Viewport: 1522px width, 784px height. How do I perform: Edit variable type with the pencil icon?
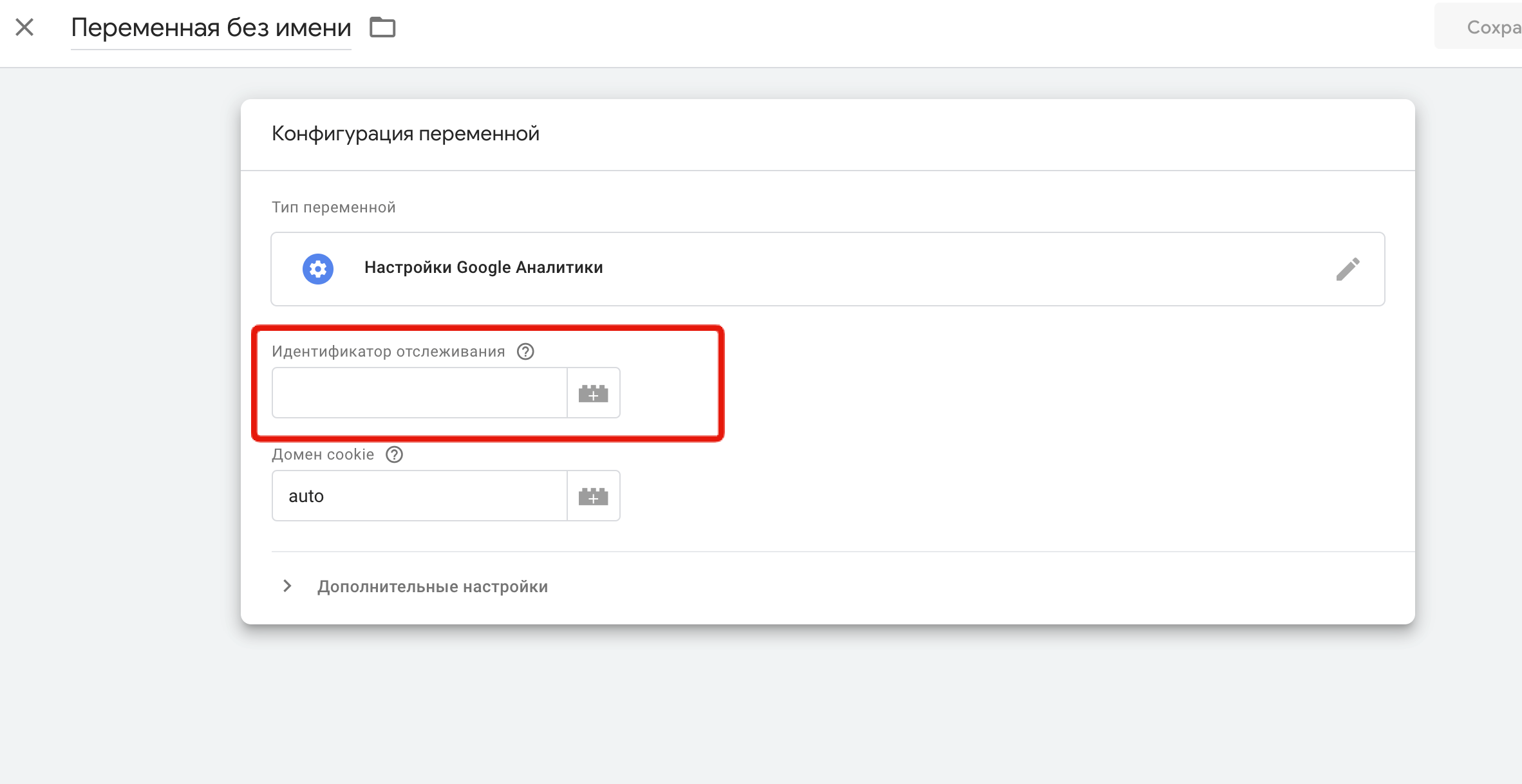click(x=1348, y=269)
